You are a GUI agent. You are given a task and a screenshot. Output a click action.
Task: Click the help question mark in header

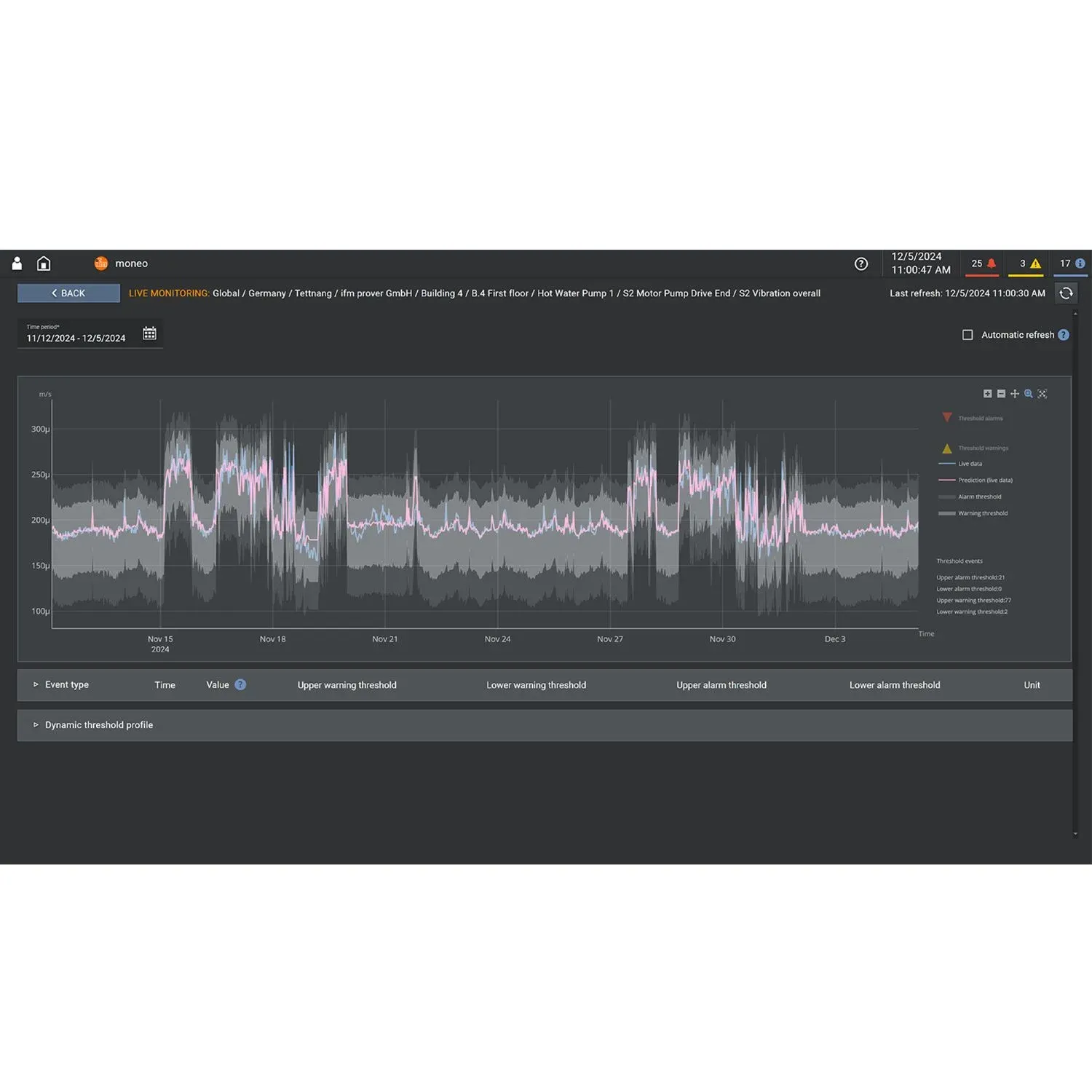861,264
